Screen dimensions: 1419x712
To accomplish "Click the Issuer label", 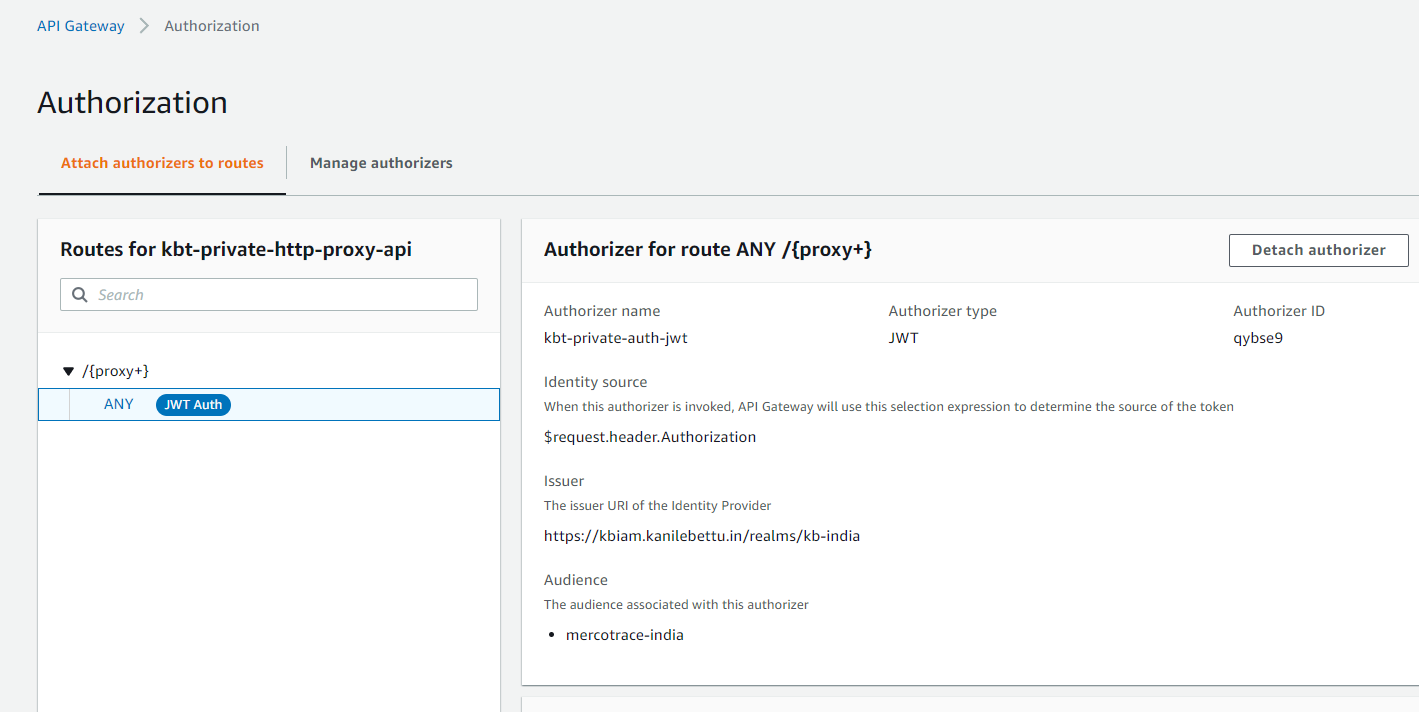I will [564, 481].
